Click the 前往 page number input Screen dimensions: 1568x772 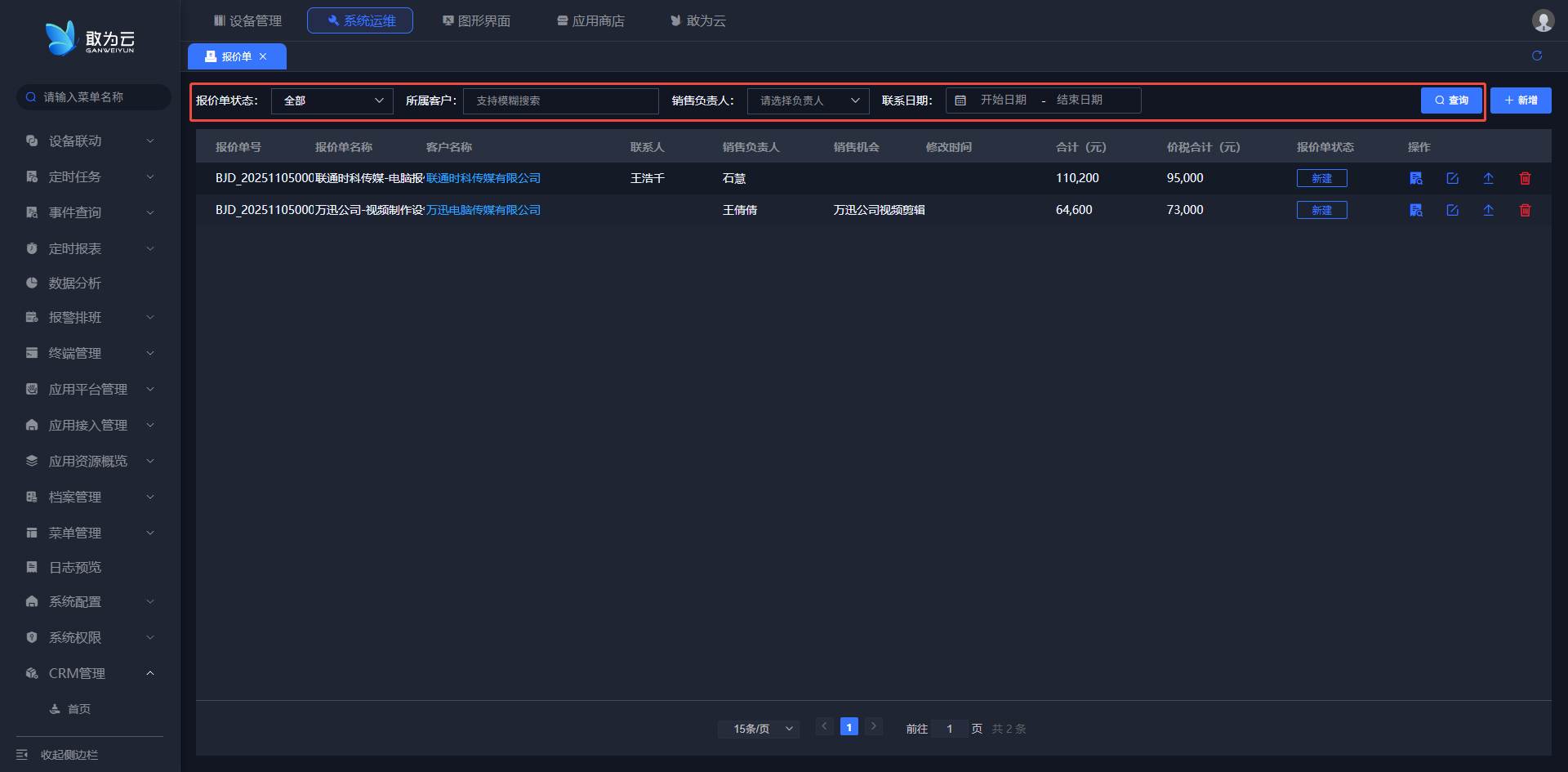pyautogui.click(x=950, y=729)
